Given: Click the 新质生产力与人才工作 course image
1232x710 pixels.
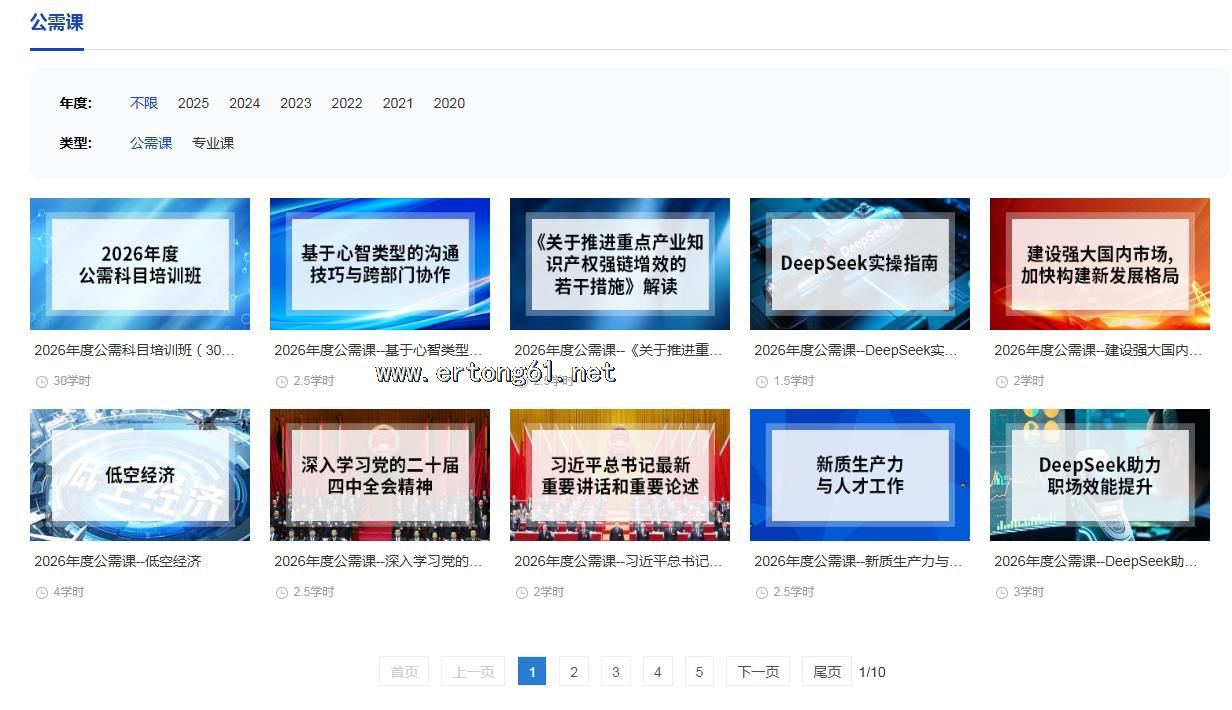Looking at the screenshot, I should tap(860, 475).
